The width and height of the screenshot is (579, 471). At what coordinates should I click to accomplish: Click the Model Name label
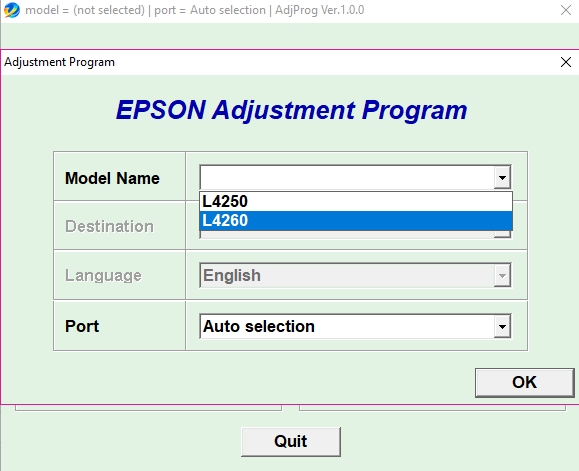click(x=112, y=178)
